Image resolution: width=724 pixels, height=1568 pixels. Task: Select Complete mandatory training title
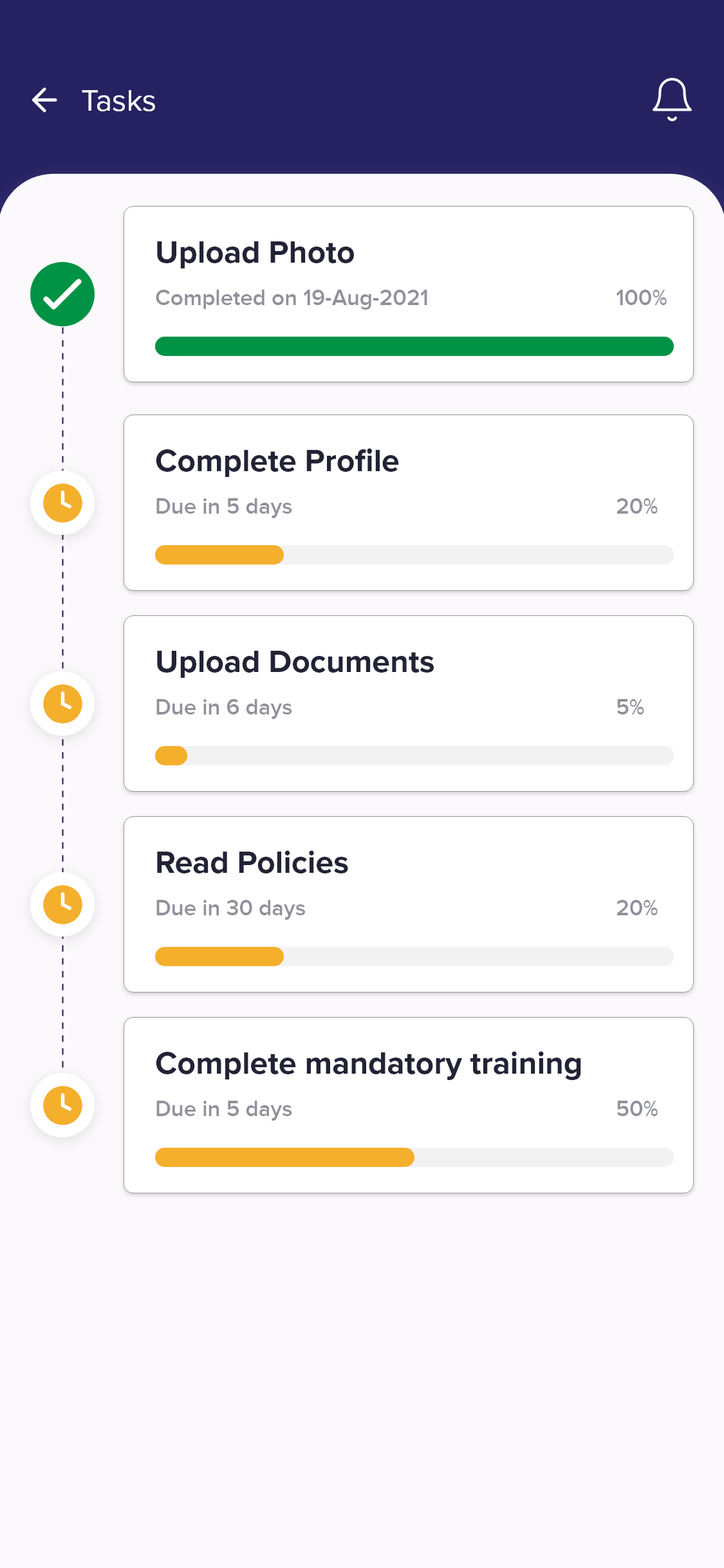pos(368,1063)
